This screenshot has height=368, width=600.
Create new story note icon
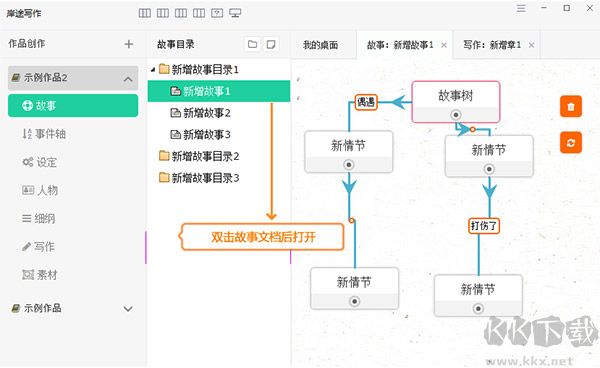[271, 44]
